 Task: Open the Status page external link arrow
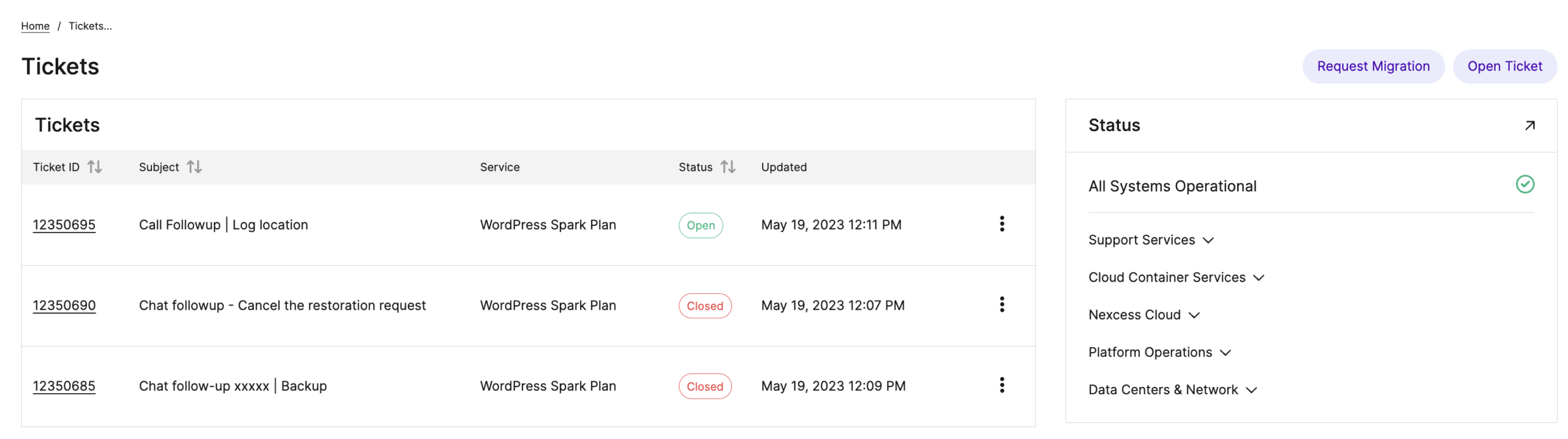pos(1529,125)
